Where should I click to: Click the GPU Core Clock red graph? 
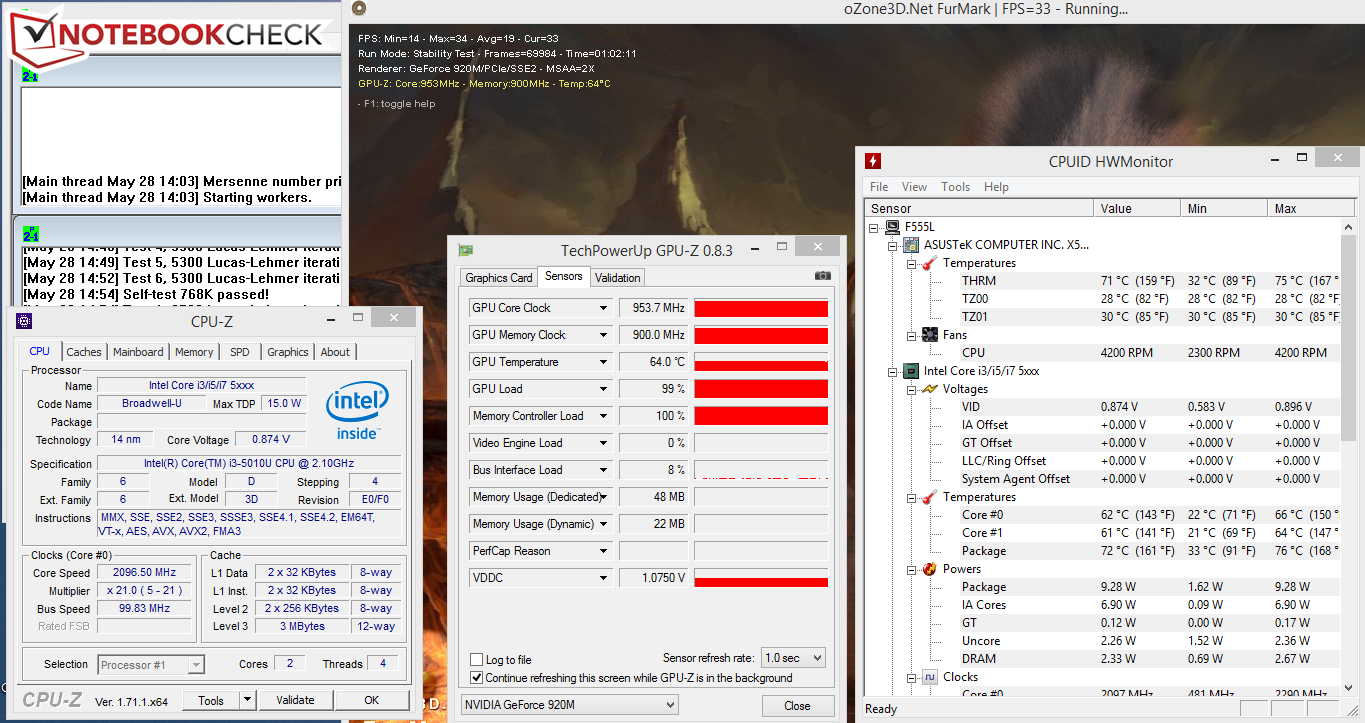[761, 308]
